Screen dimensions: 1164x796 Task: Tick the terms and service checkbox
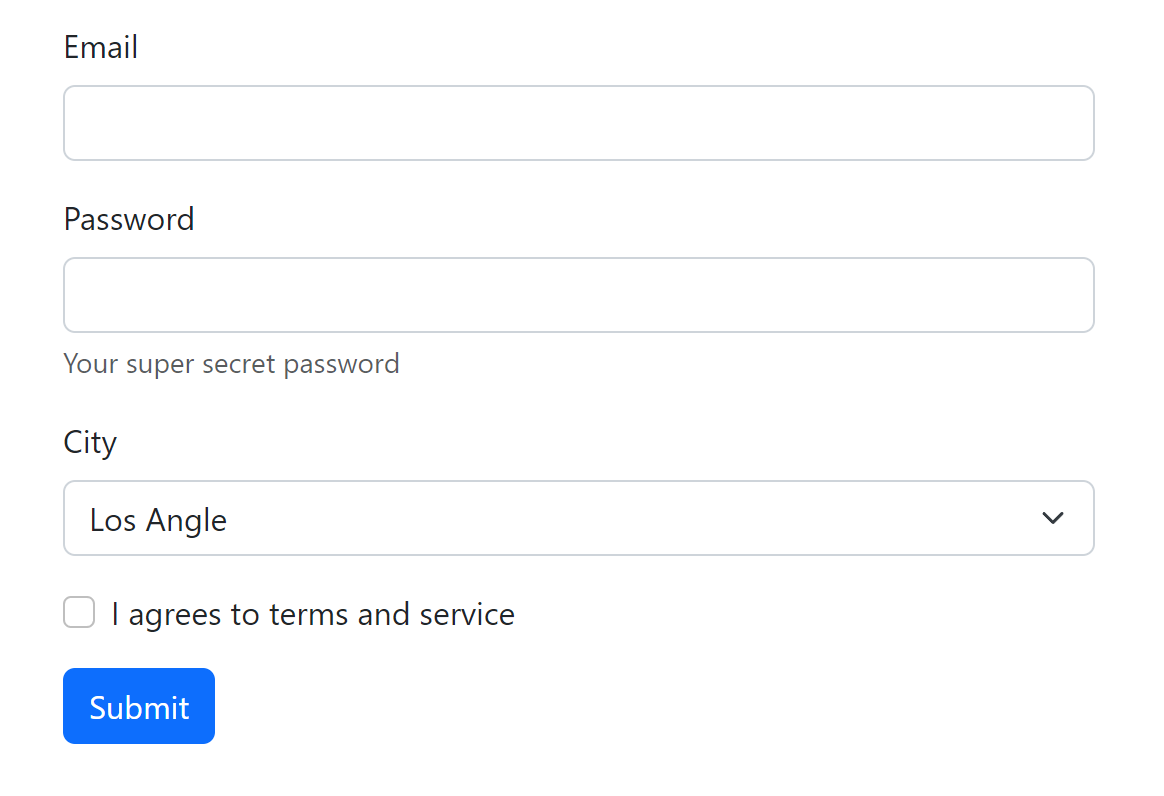[79, 613]
